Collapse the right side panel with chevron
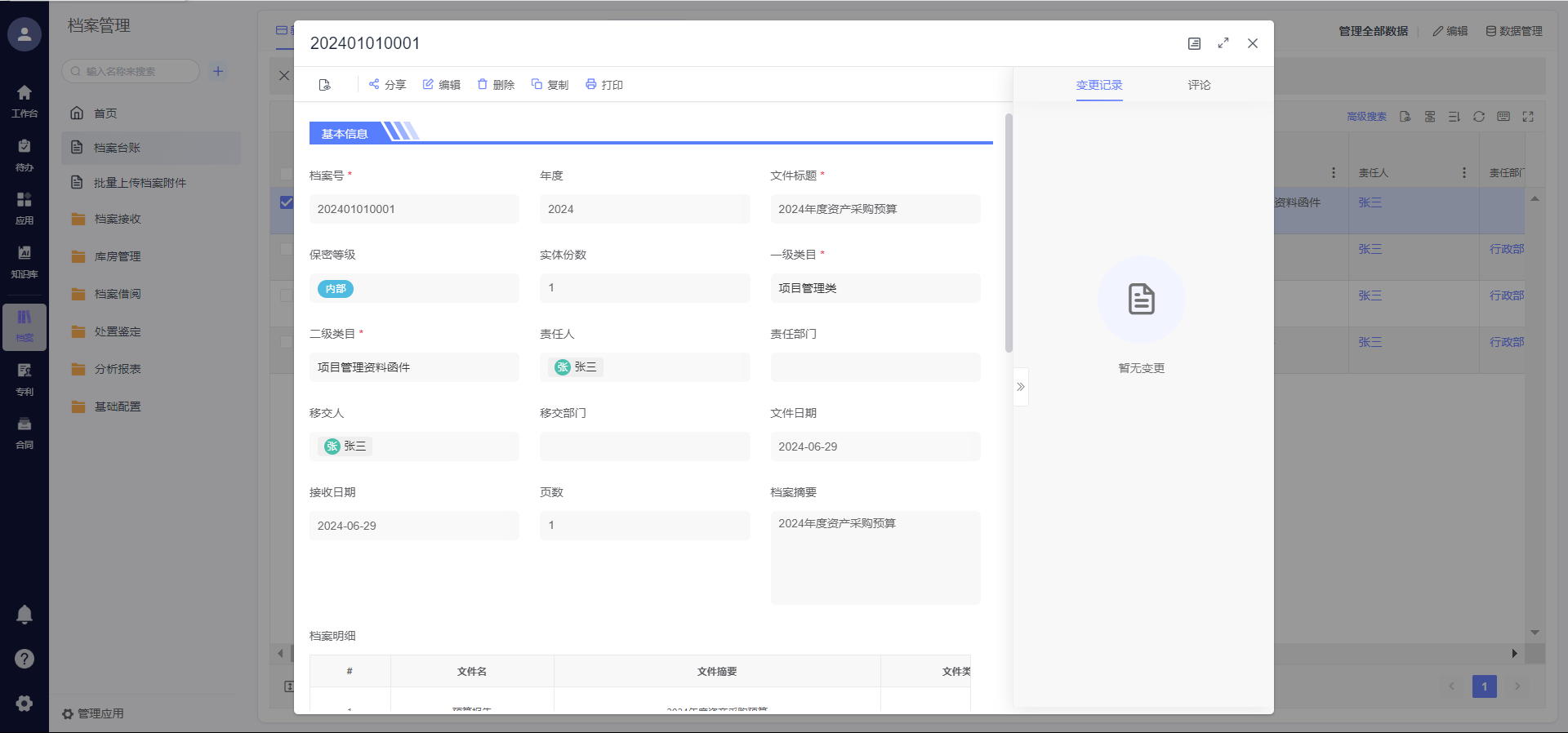 click(x=1020, y=387)
